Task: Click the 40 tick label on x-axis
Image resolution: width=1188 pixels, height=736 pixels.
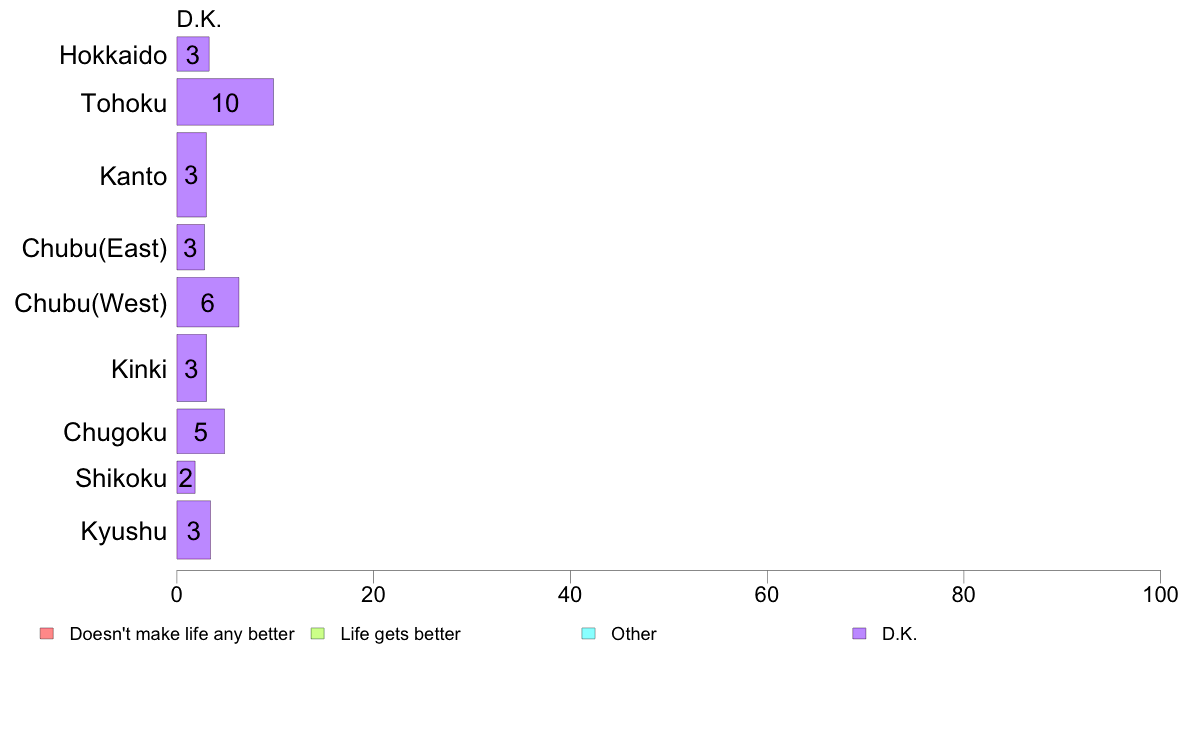Action: click(570, 595)
